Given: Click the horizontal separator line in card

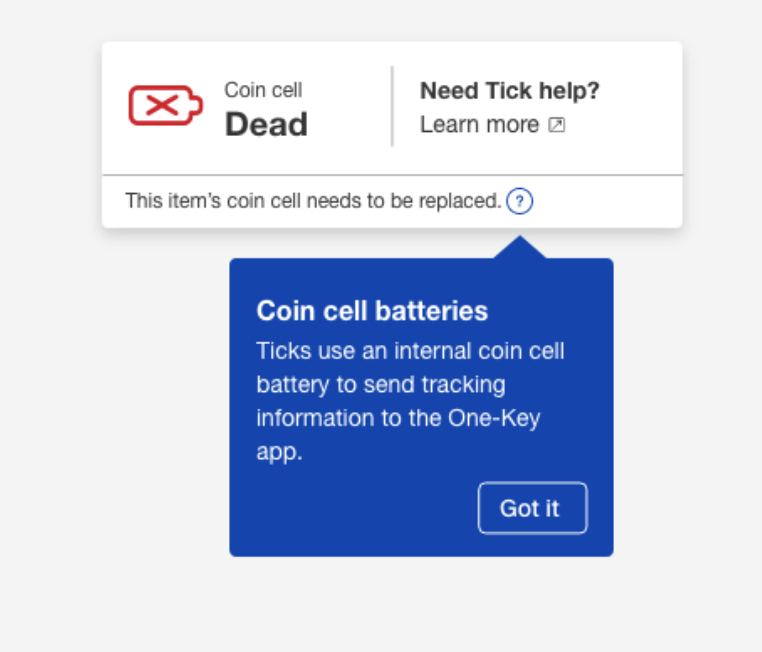Looking at the screenshot, I should point(392,175).
